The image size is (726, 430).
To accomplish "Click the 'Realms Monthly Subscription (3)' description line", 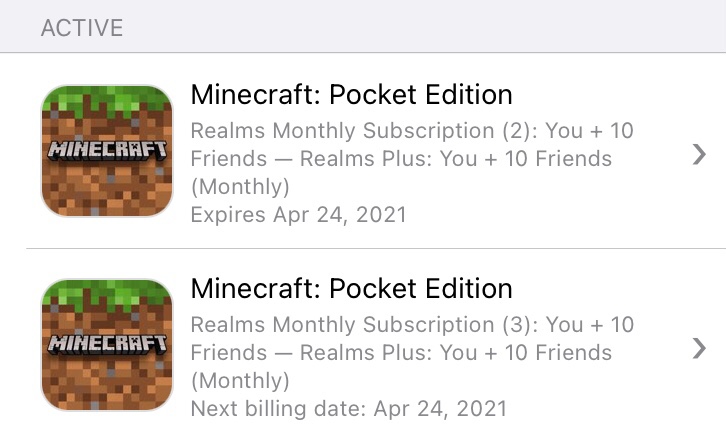I will click(412, 324).
